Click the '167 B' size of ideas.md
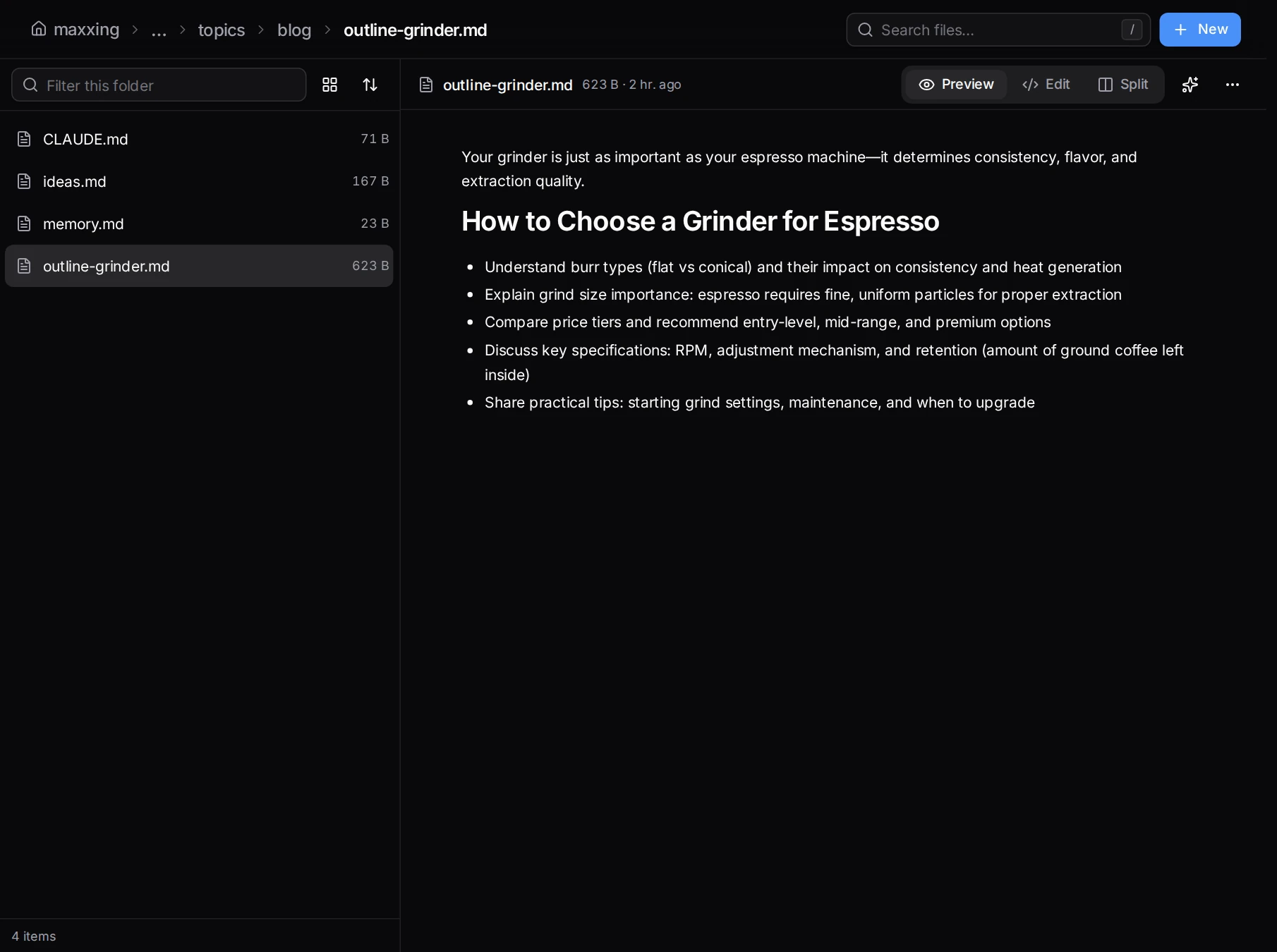The height and width of the screenshot is (952, 1277). [370, 181]
